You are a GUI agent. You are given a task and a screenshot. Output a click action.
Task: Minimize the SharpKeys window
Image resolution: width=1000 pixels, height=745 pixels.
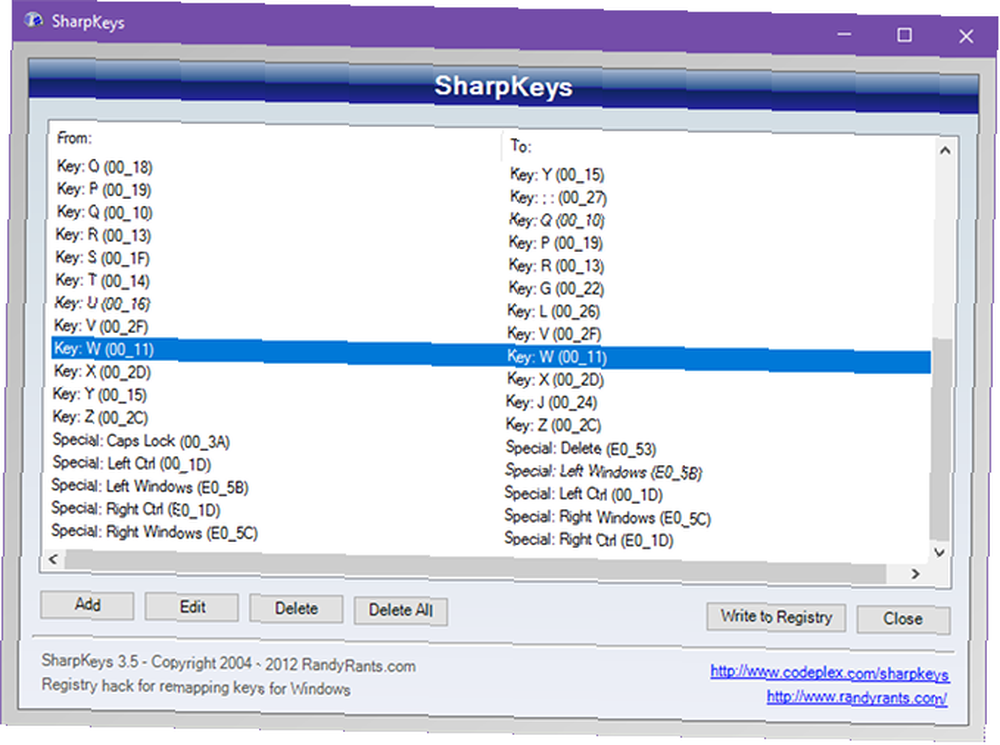844,34
